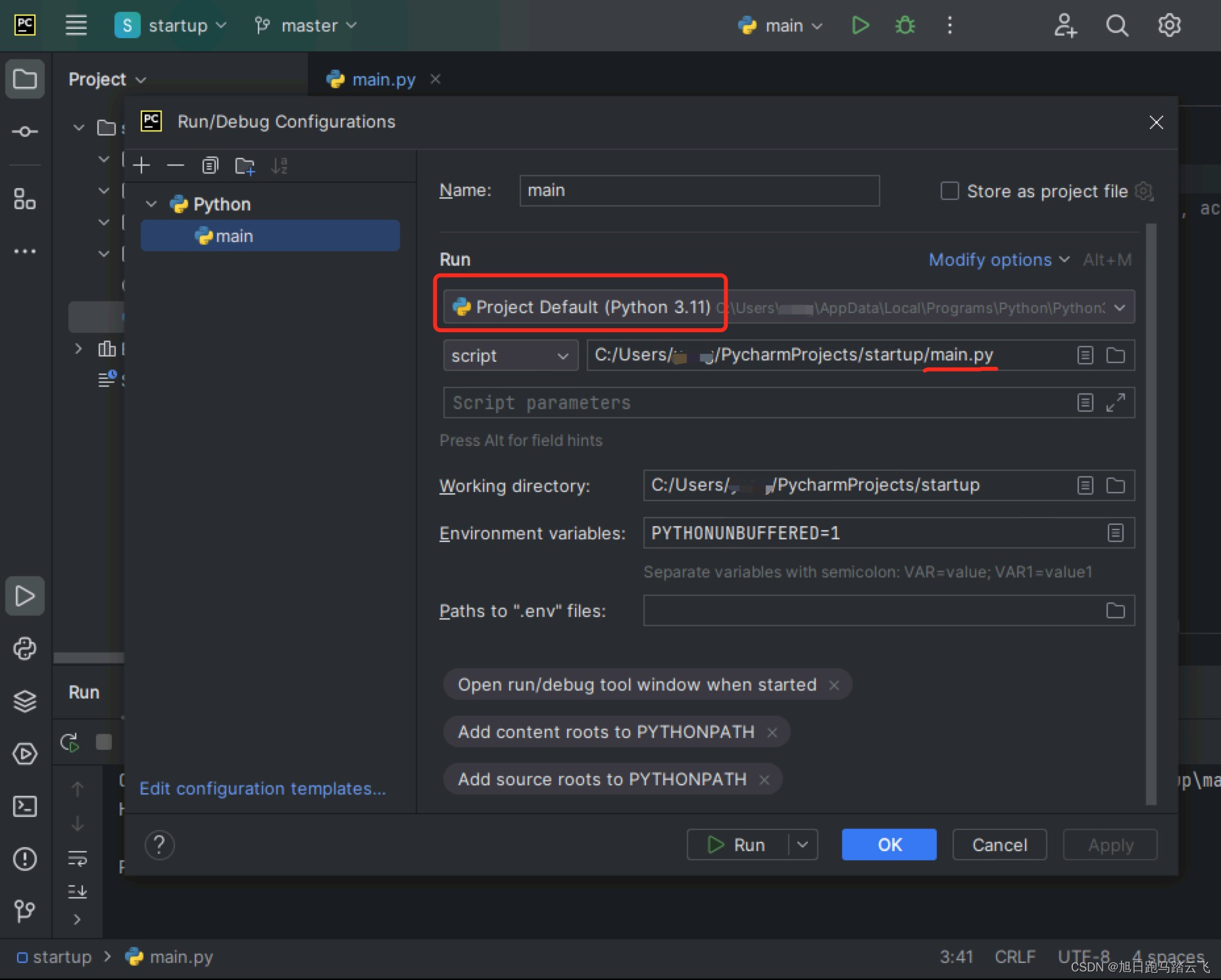Edit environment variables list icon
Image resolution: width=1221 pixels, height=980 pixels.
(1116, 533)
